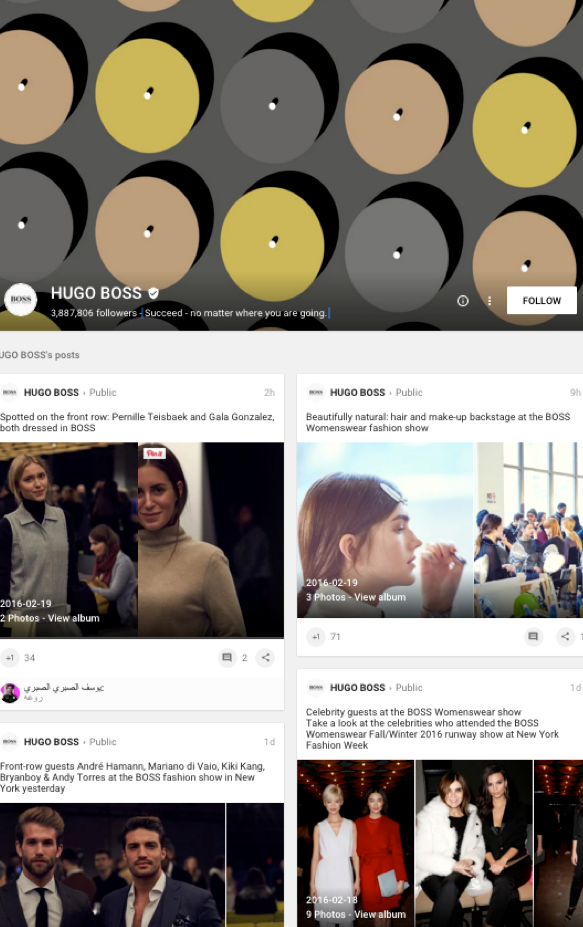
Task: Click 'Celebrity guests at the BOSS Womenswear show' text
Action: (x=413, y=712)
